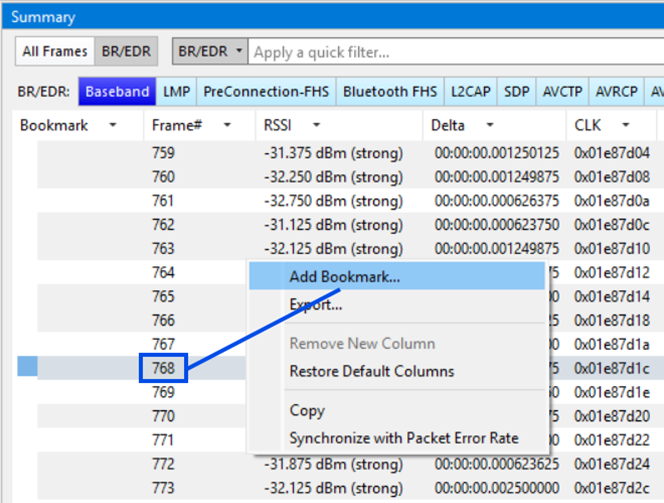This screenshot has height=503, width=664.
Task: Click CLK value 0x01e87d04
Action: point(612,153)
